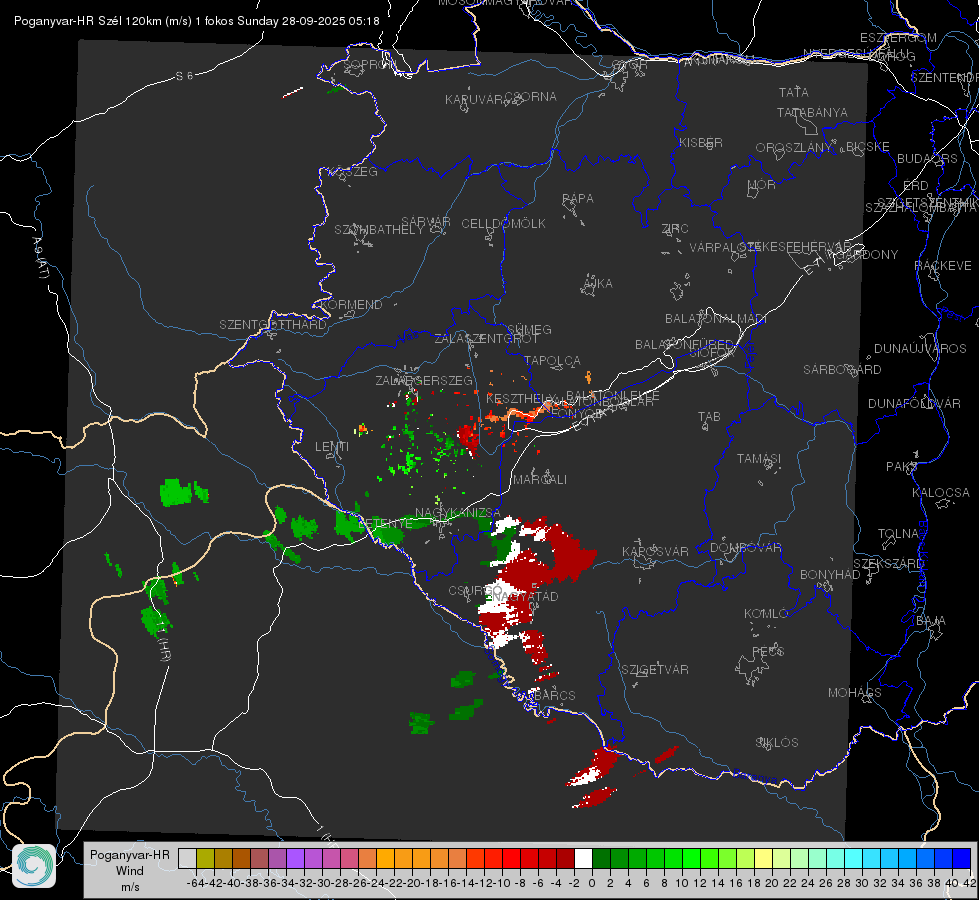This screenshot has height=900, width=979.
Task: Click the KISBER town label
Action: pos(701,142)
